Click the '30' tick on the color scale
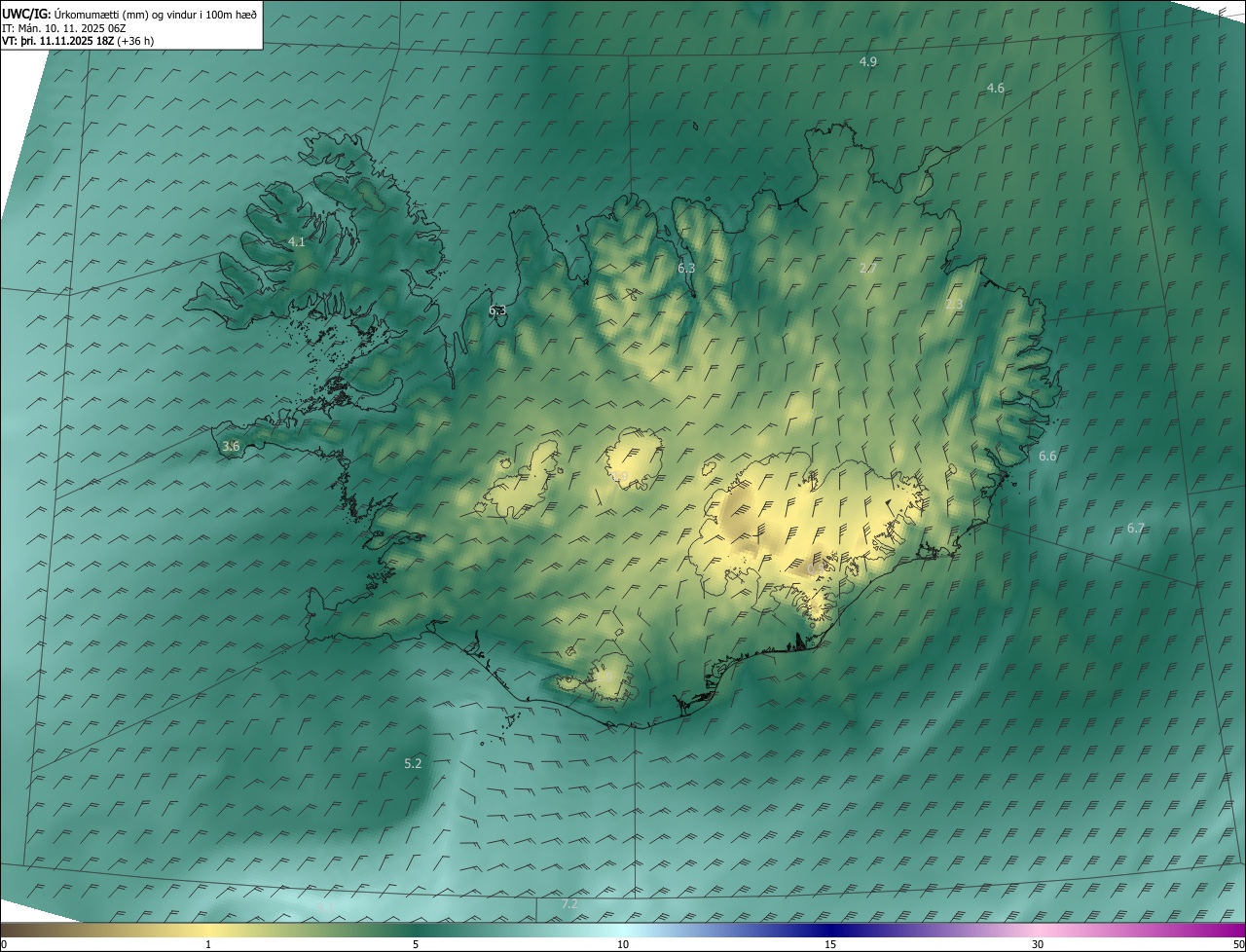Viewport: 1246px width, 952px height. click(1038, 944)
